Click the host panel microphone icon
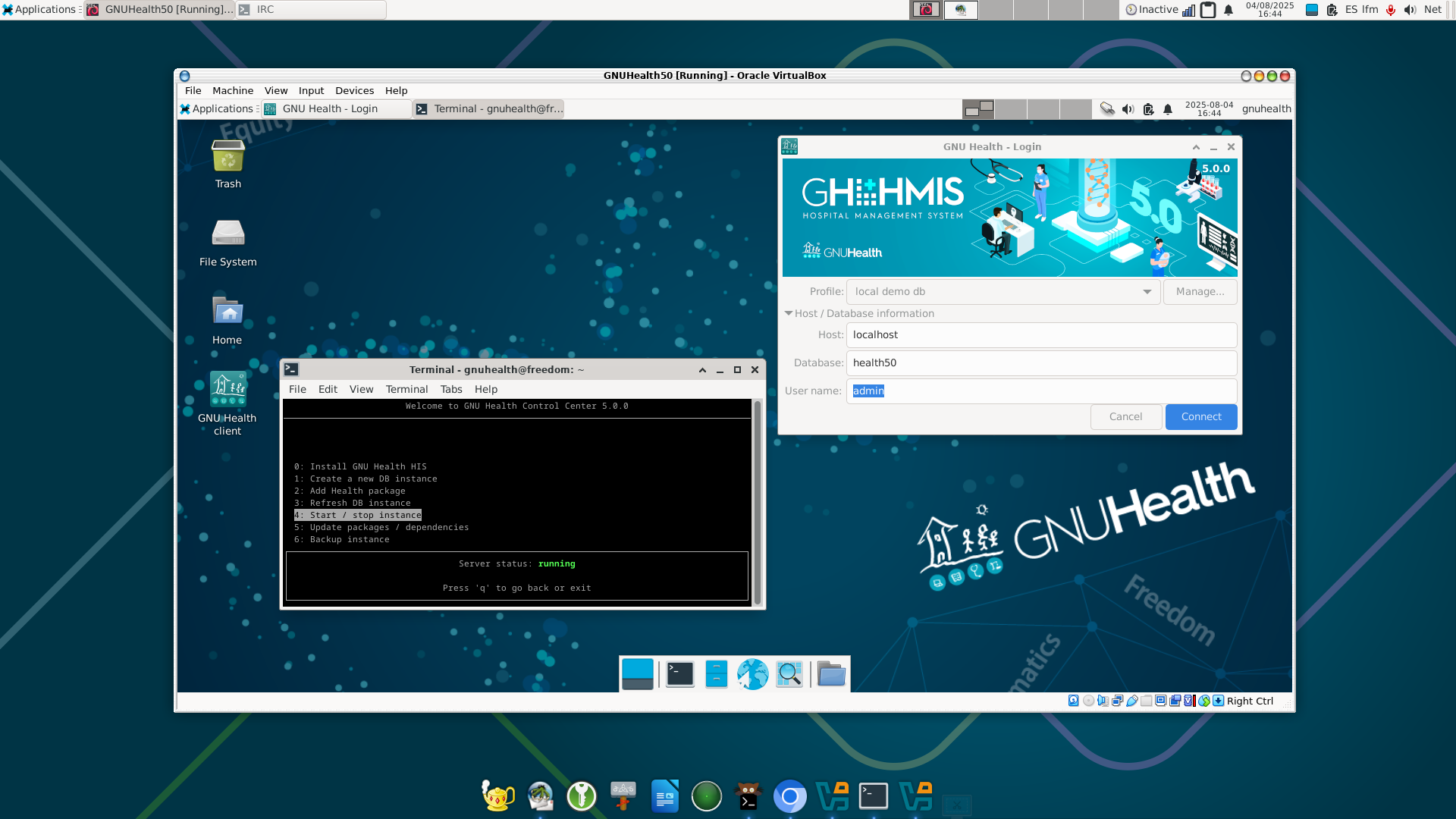 point(1391,10)
